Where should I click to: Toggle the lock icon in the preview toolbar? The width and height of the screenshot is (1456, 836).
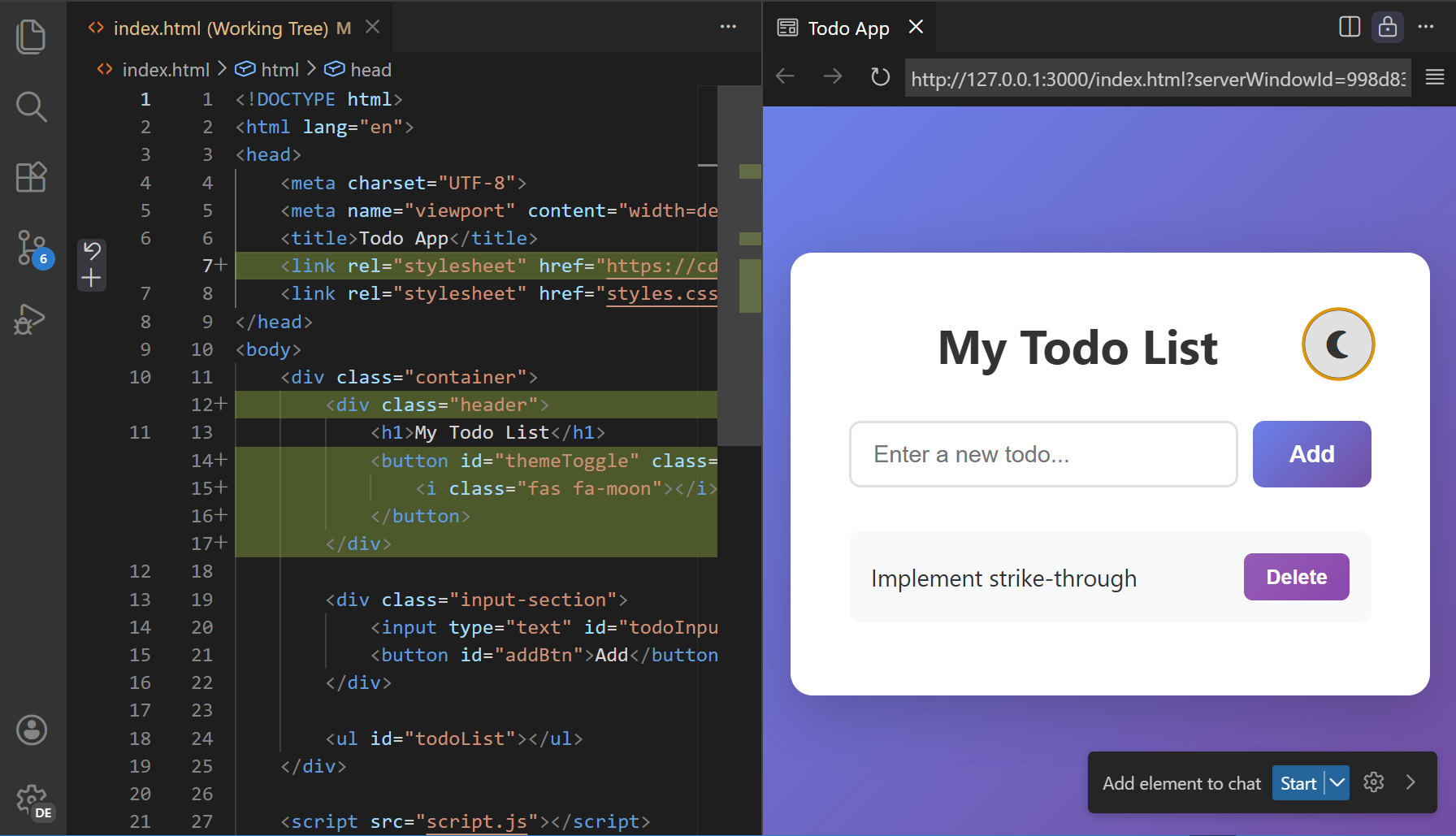click(1387, 27)
